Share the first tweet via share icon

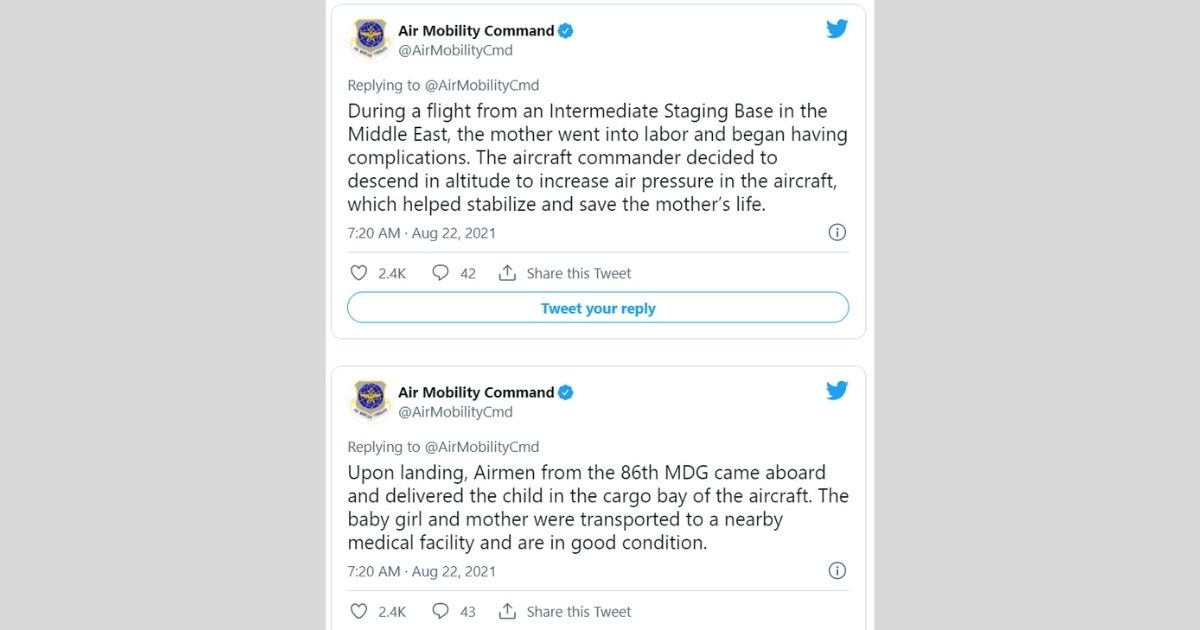coord(507,273)
